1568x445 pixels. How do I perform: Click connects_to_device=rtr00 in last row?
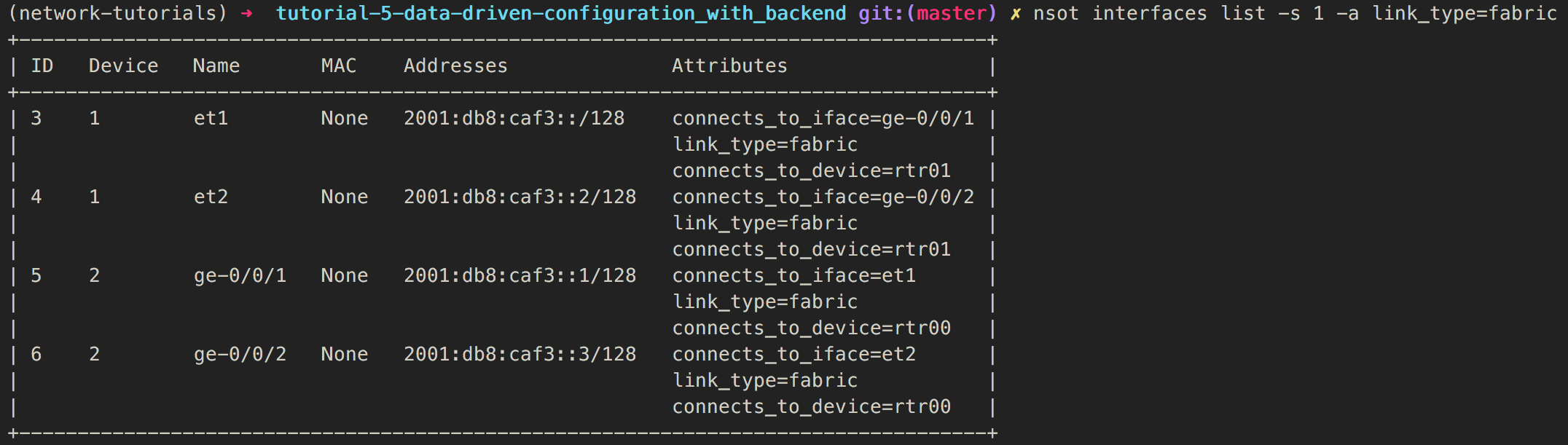812,406
